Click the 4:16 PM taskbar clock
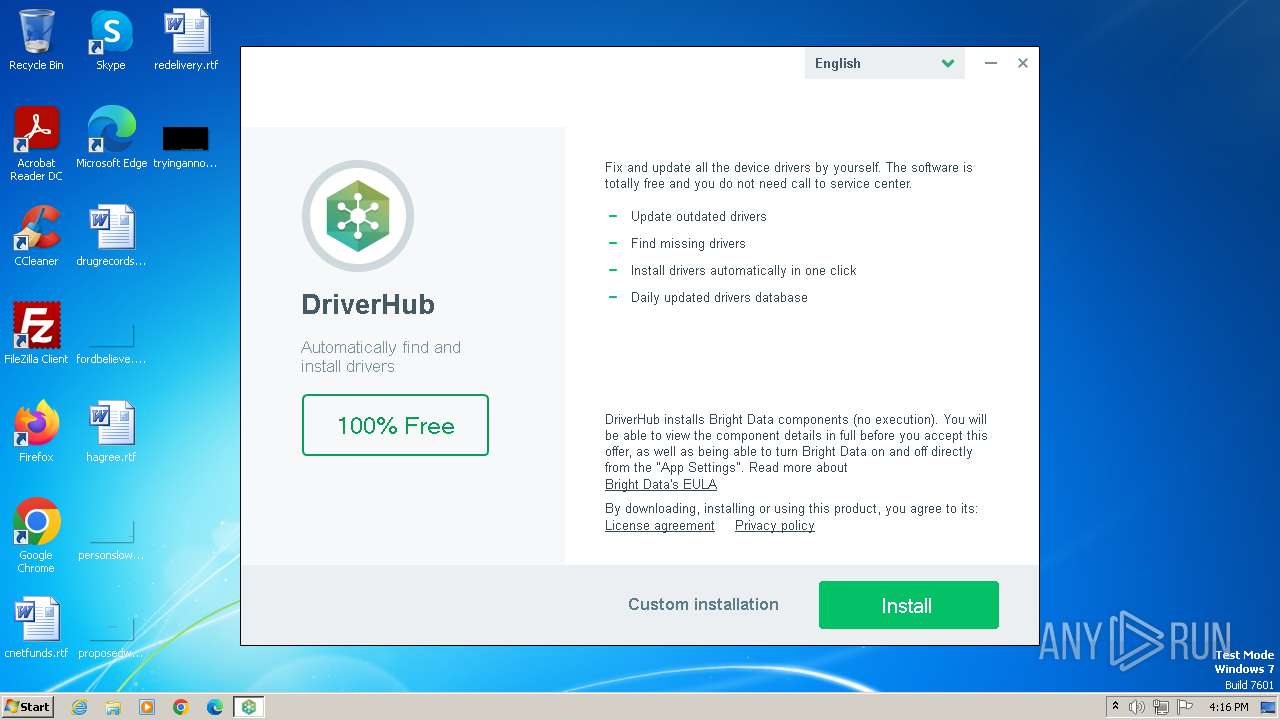The height and width of the screenshot is (720, 1280). pyautogui.click(x=1229, y=707)
